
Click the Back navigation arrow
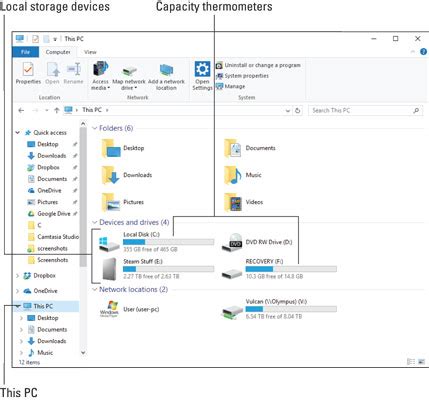21,110
